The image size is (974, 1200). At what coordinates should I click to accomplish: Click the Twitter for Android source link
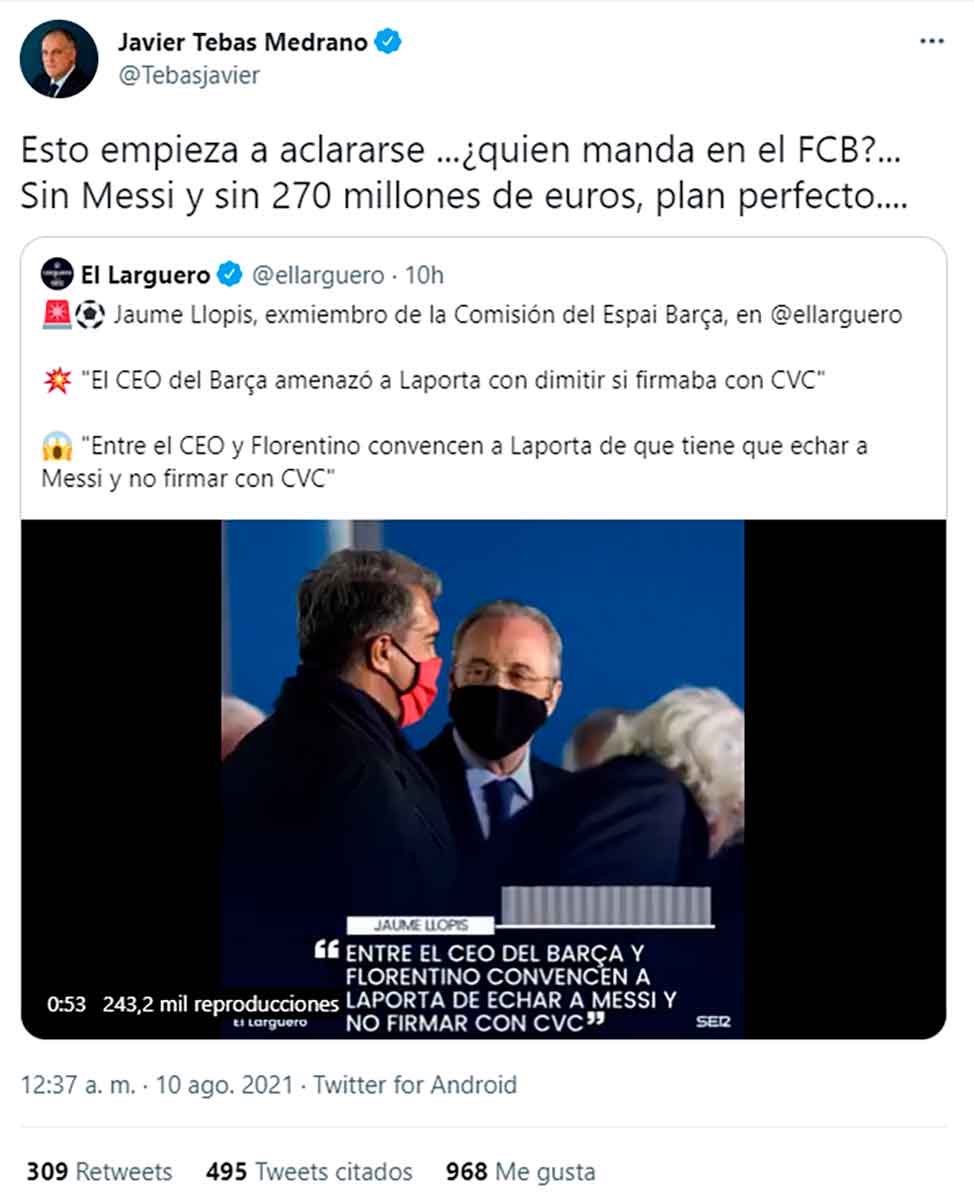[x=415, y=1085]
